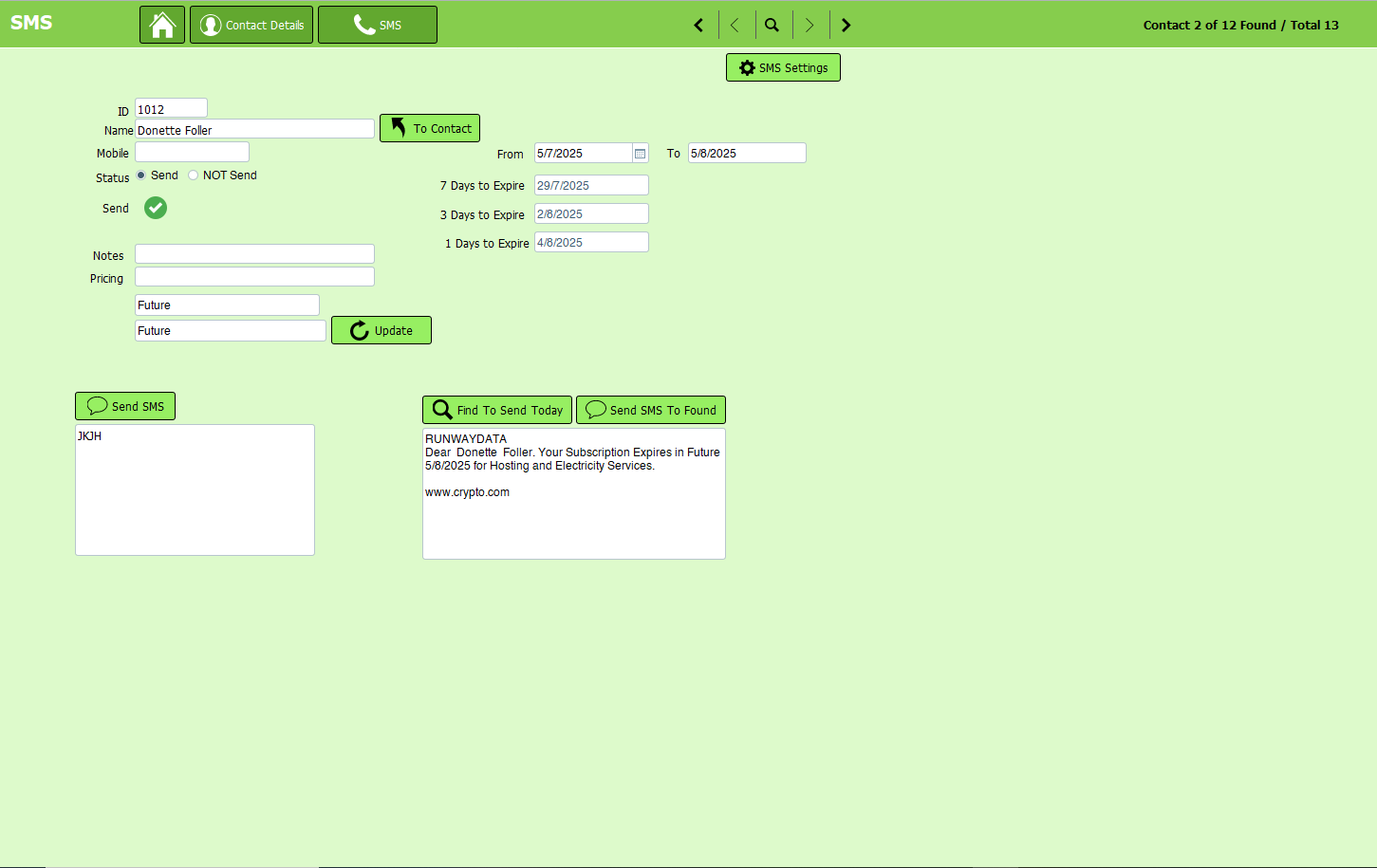
Task: Click the RUNWAYDATA message preview box
Action: tap(574, 493)
